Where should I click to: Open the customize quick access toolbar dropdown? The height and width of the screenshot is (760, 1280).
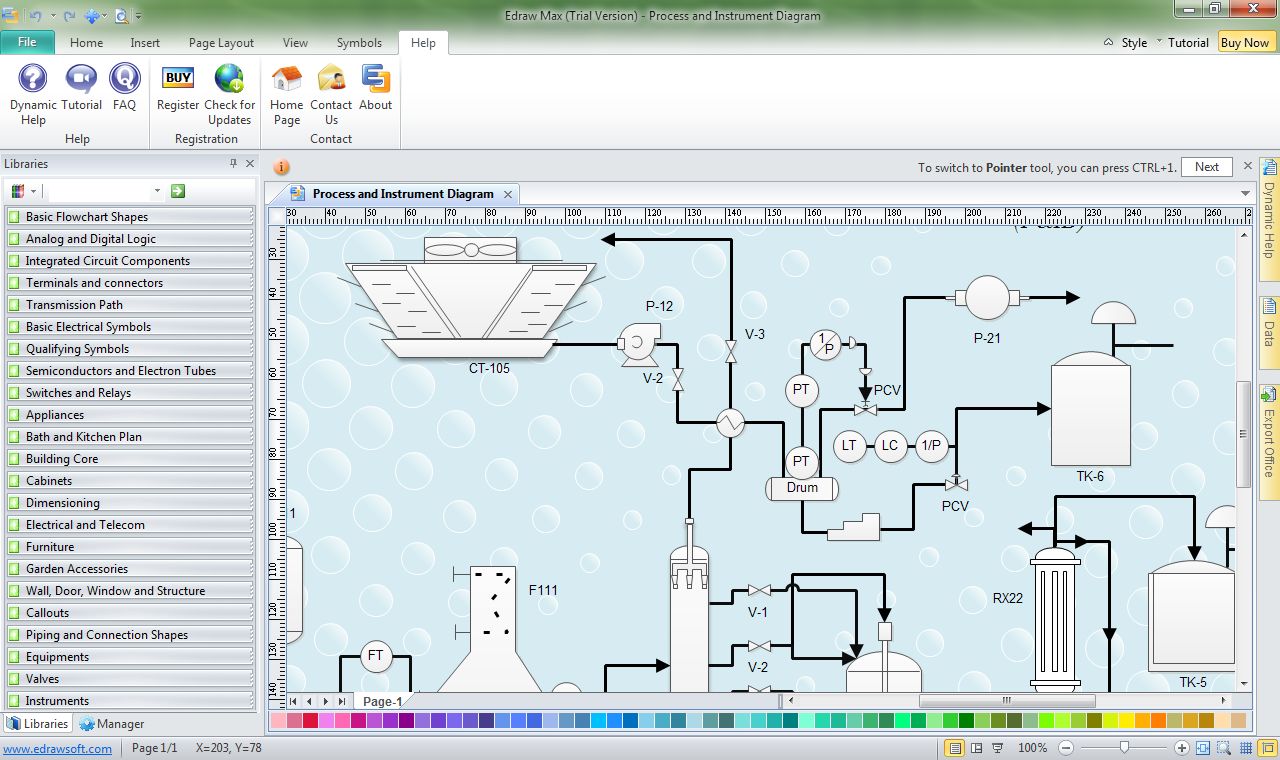tap(138, 17)
